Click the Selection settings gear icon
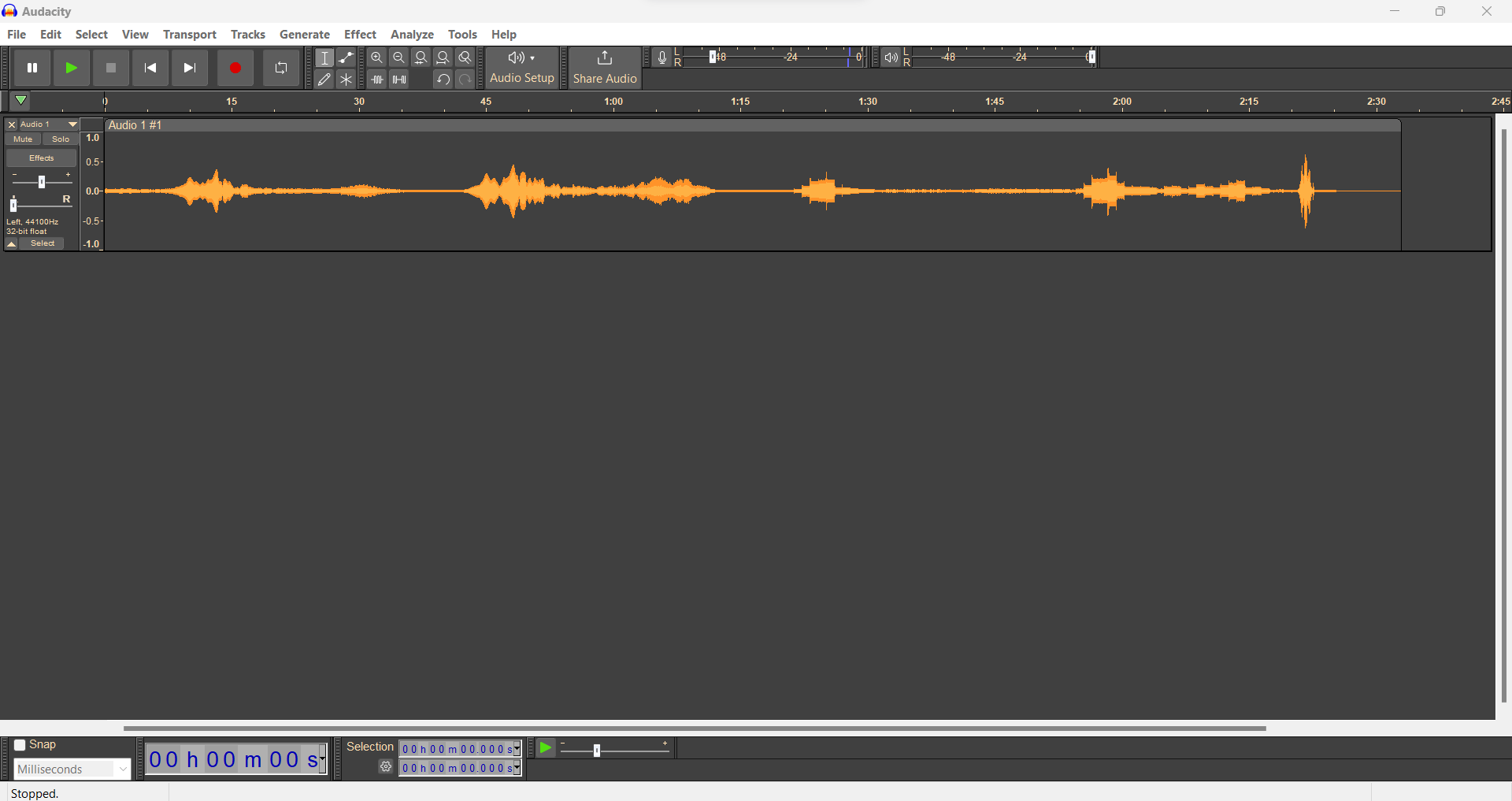 [386, 767]
